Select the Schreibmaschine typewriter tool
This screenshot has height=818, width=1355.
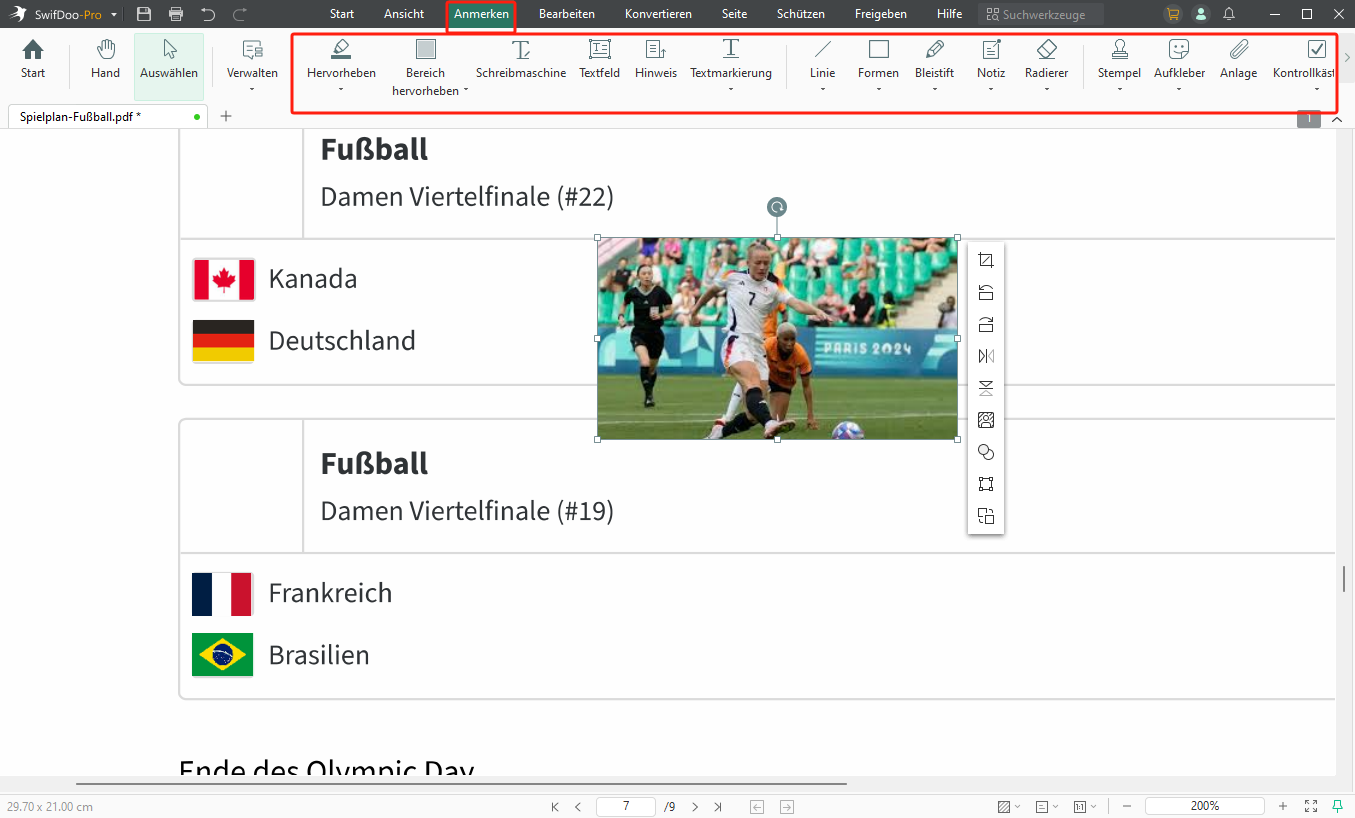[x=521, y=60]
